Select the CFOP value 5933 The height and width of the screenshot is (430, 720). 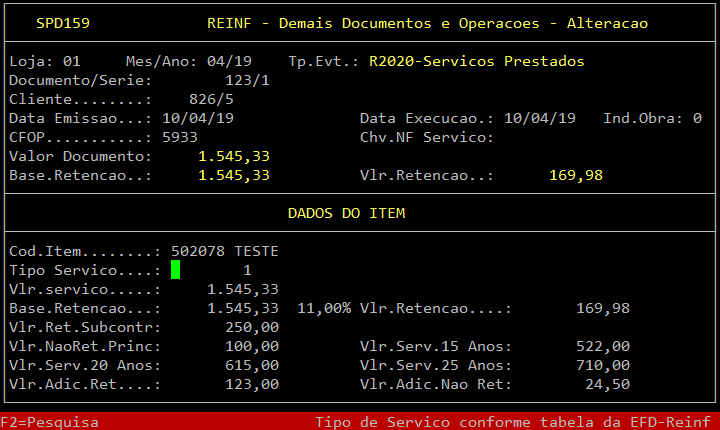(x=180, y=137)
